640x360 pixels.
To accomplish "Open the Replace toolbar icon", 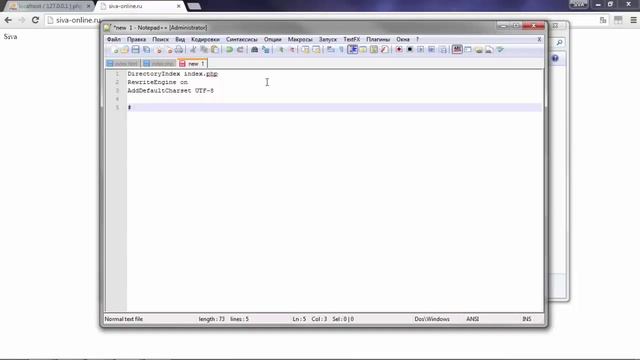I will (x=265, y=50).
